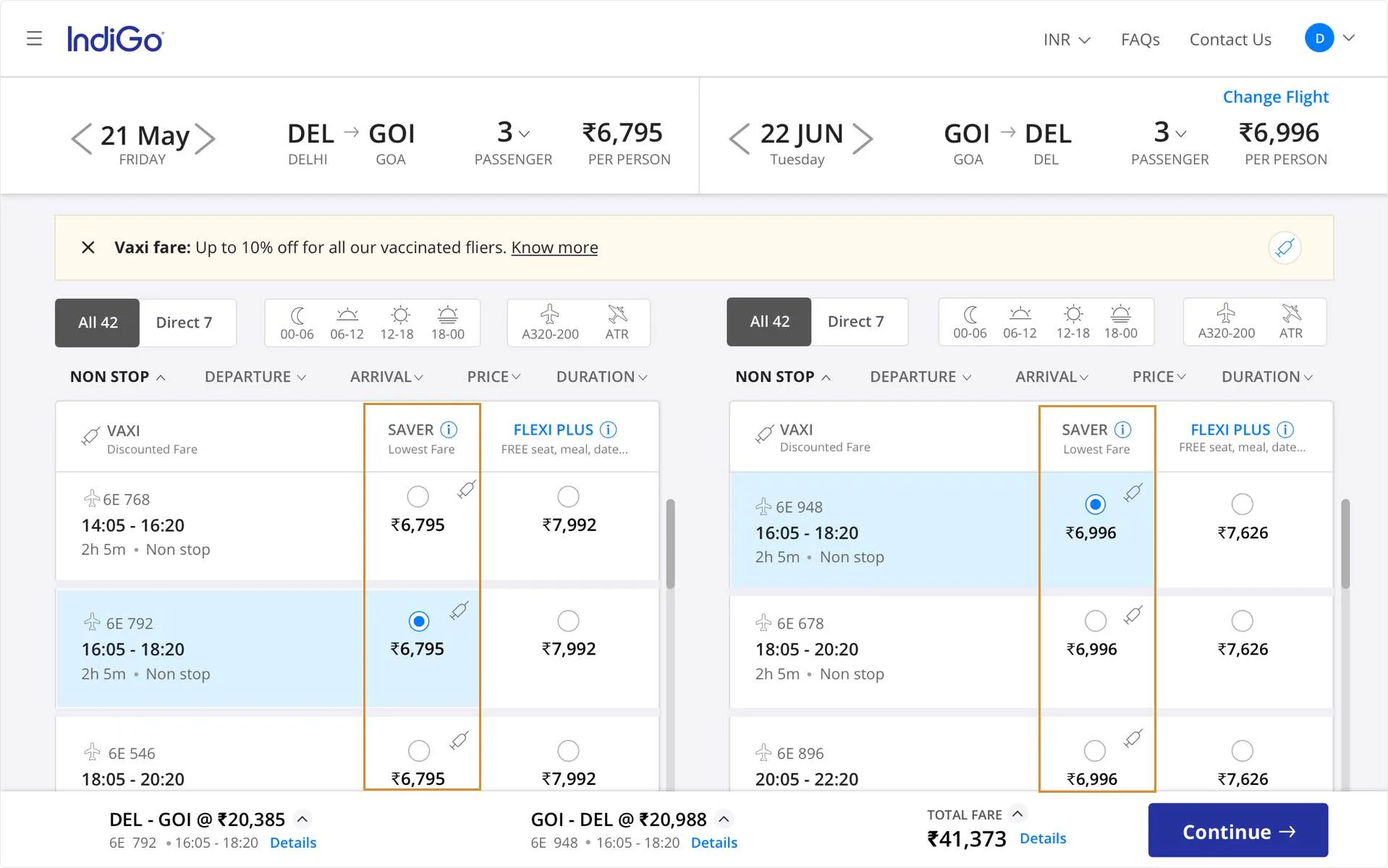Click Change Flight link
This screenshot has width=1388, height=868.
1276,97
